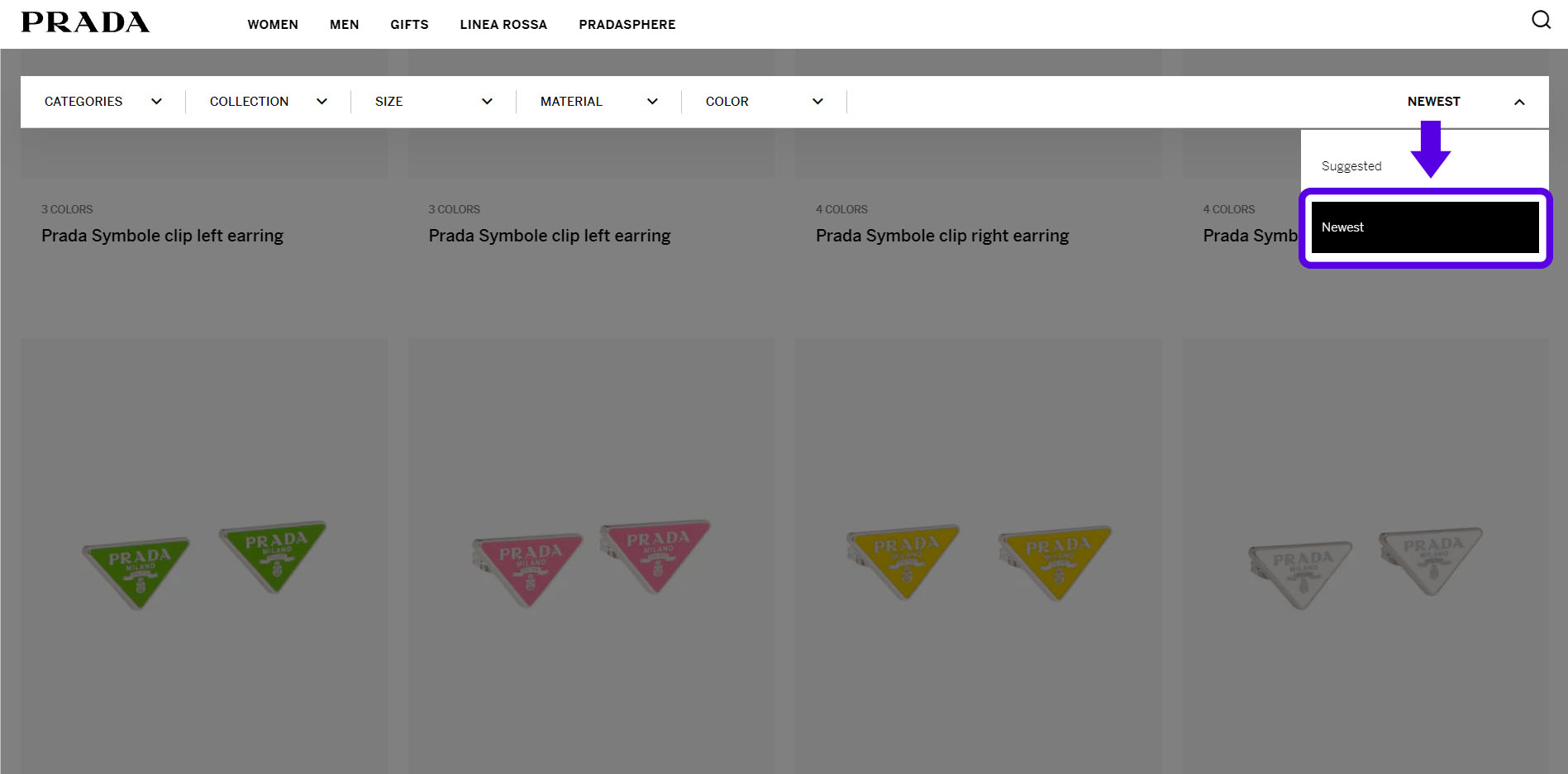
Task: Open the Women menu
Action: tap(273, 25)
